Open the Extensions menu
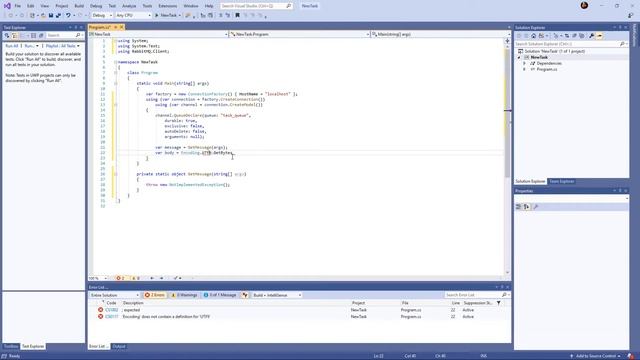This screenshot has width=640, height=360. pos(168,6)
